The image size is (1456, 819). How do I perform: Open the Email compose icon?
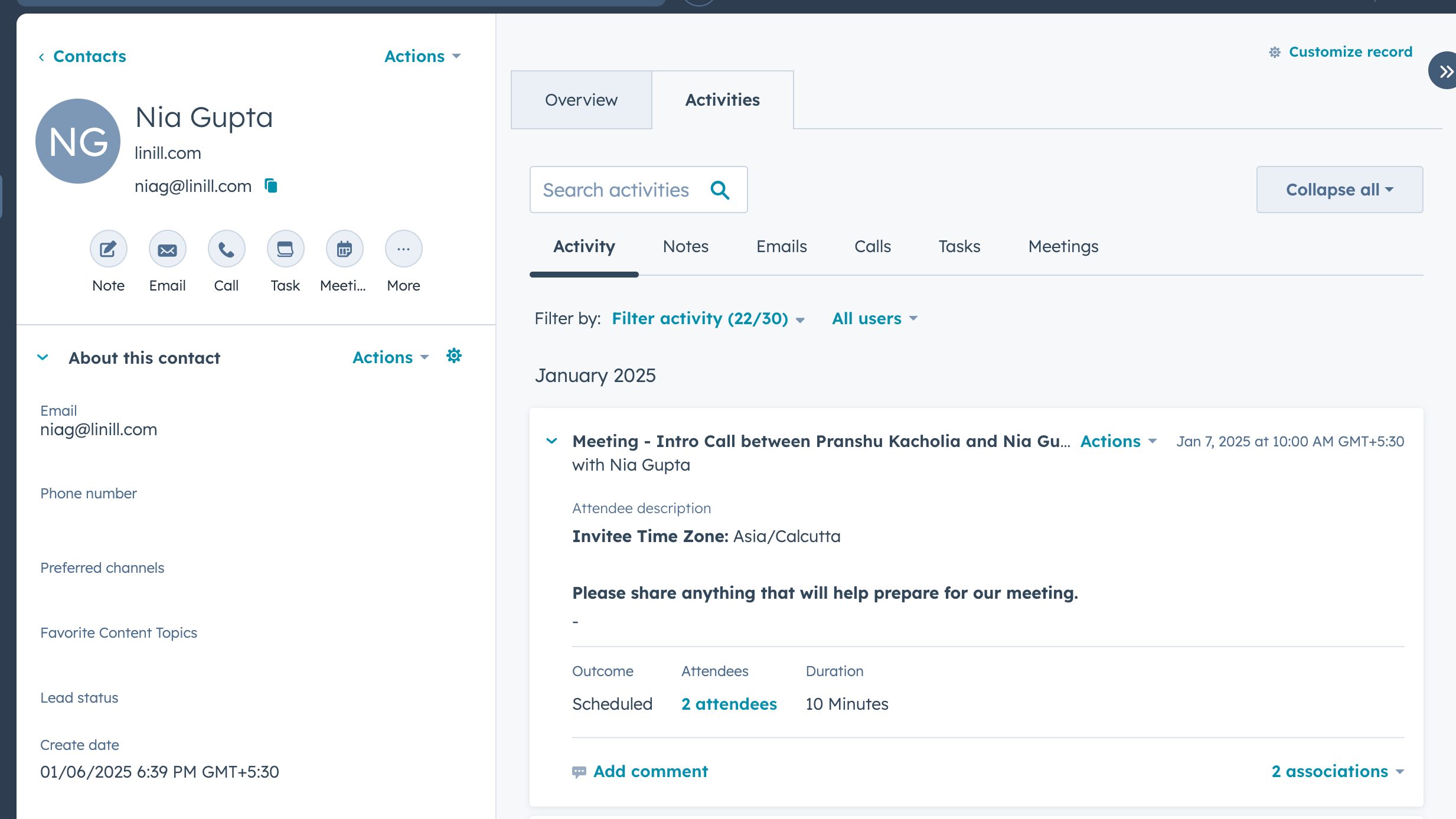click(x=167, y=249)
